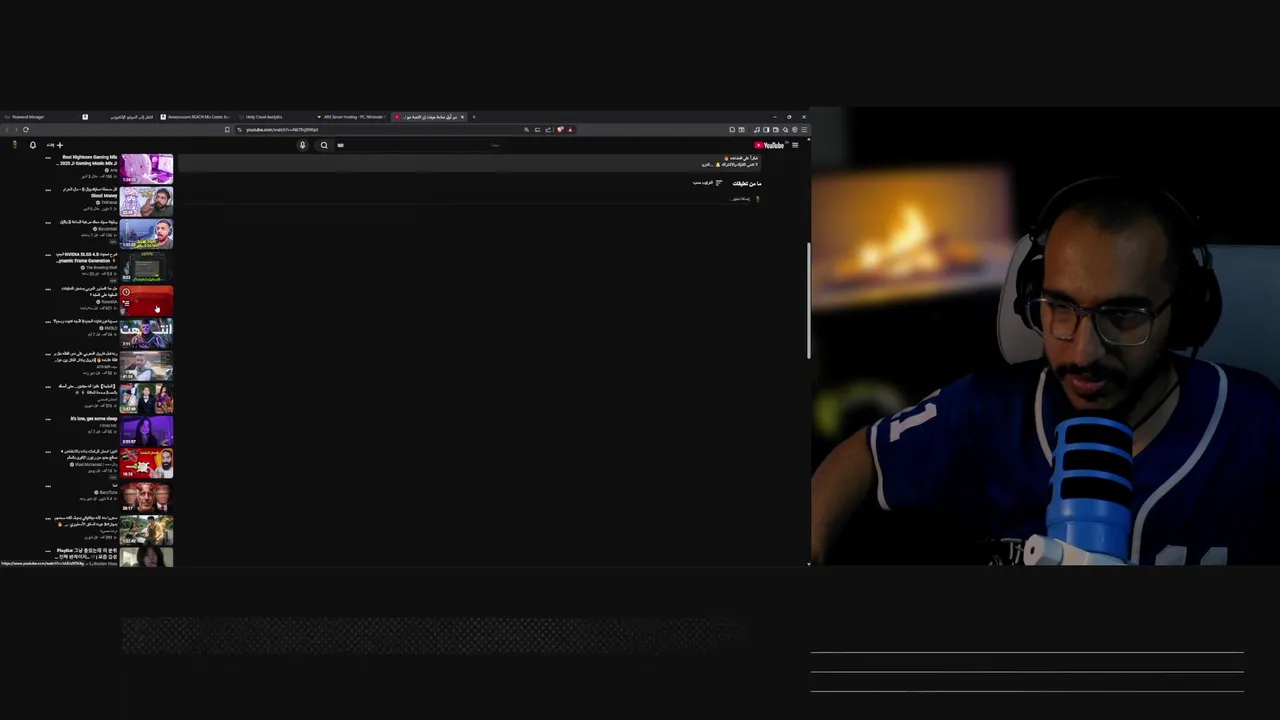Open the browser wallet toolbar icon
This screenshot has height=720, width=1280.
coord(776,130)
